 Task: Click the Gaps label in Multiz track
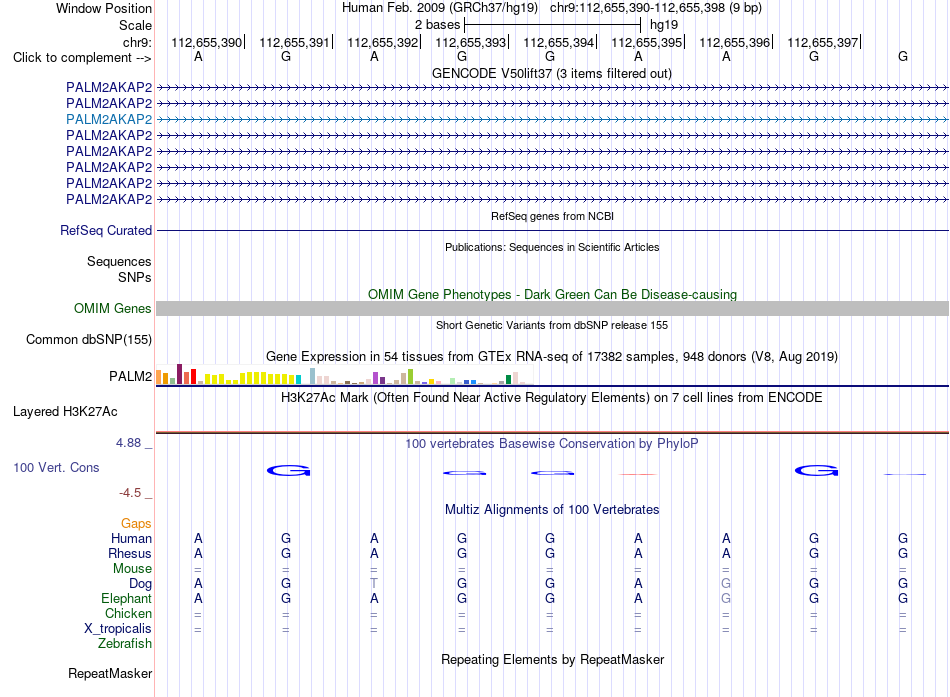point(136,523)
